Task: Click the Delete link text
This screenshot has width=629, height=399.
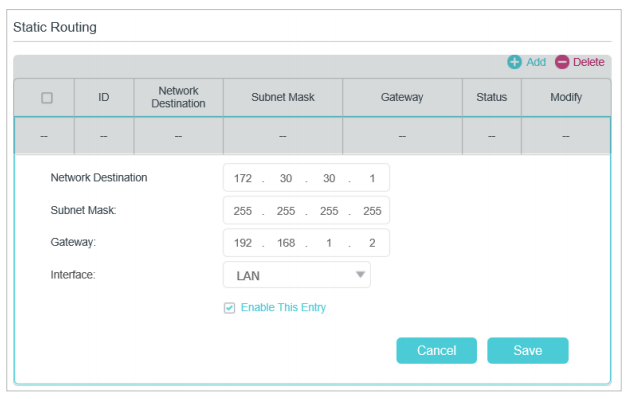Action: (x=588, y=62)
